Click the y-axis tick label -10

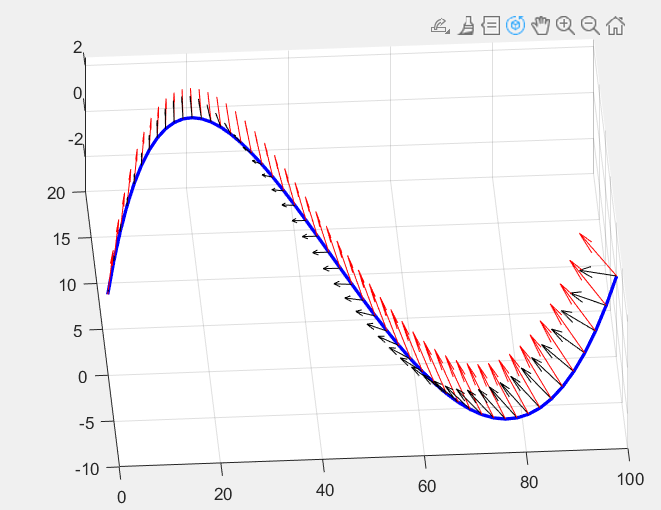(x=88, y=468)
